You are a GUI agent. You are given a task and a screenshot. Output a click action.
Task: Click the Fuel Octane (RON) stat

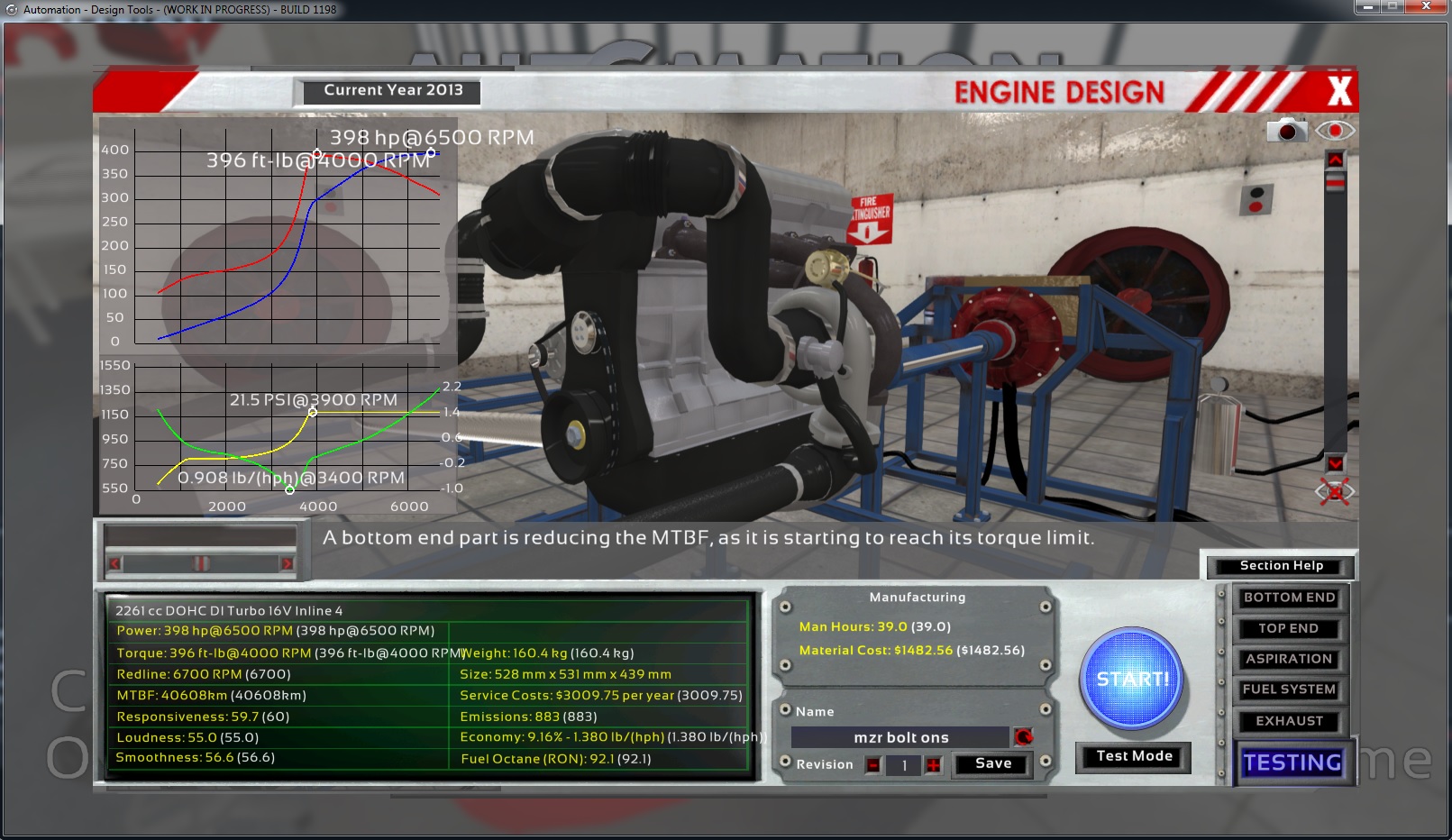point(556,759)
